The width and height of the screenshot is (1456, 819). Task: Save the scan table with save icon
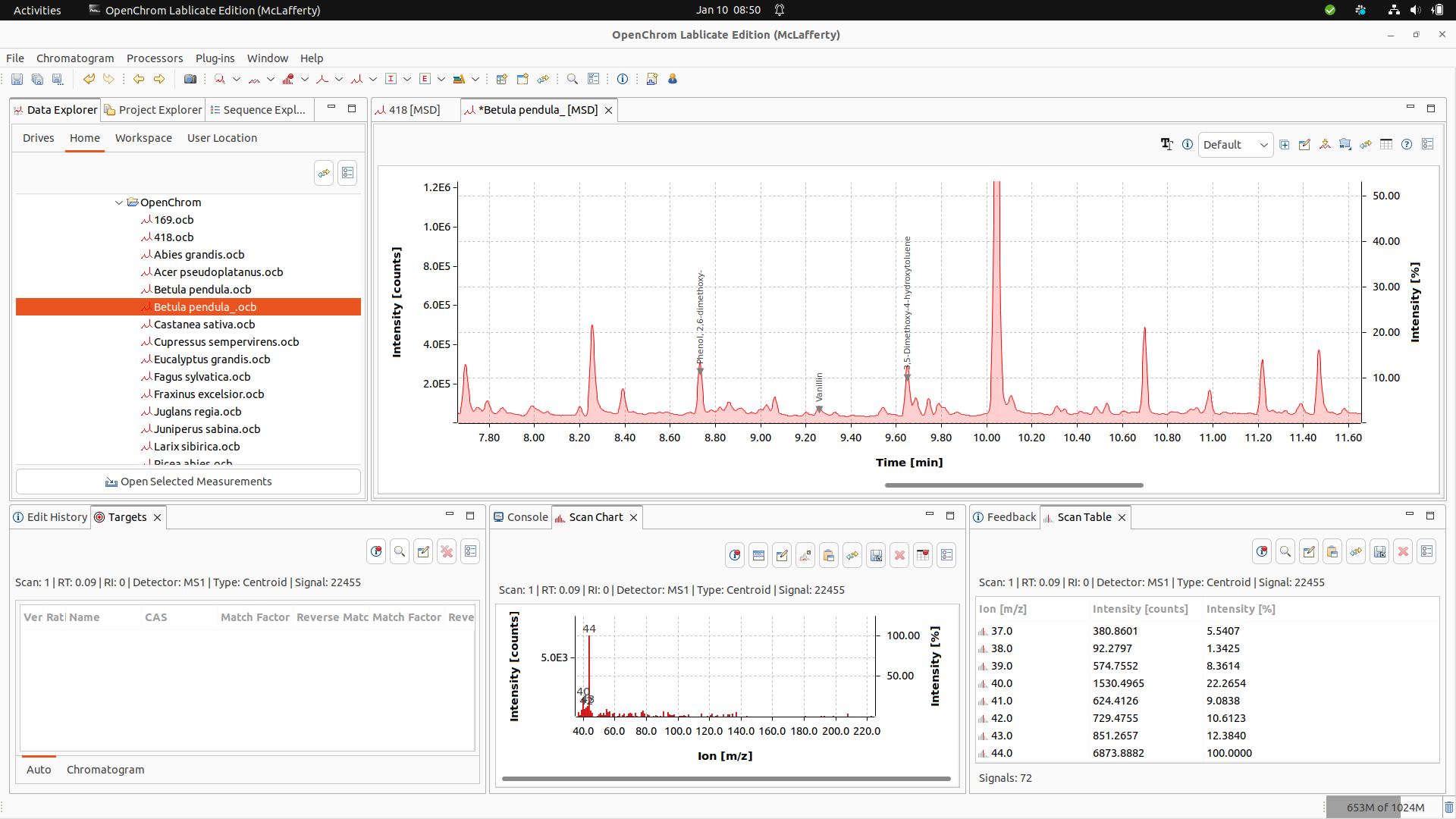(1379, 551)
